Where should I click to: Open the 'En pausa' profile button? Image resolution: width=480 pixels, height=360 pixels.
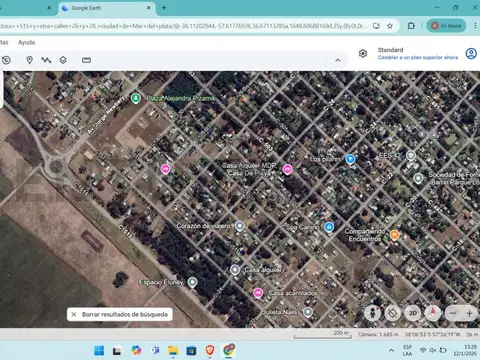click(x=446, y=26)
